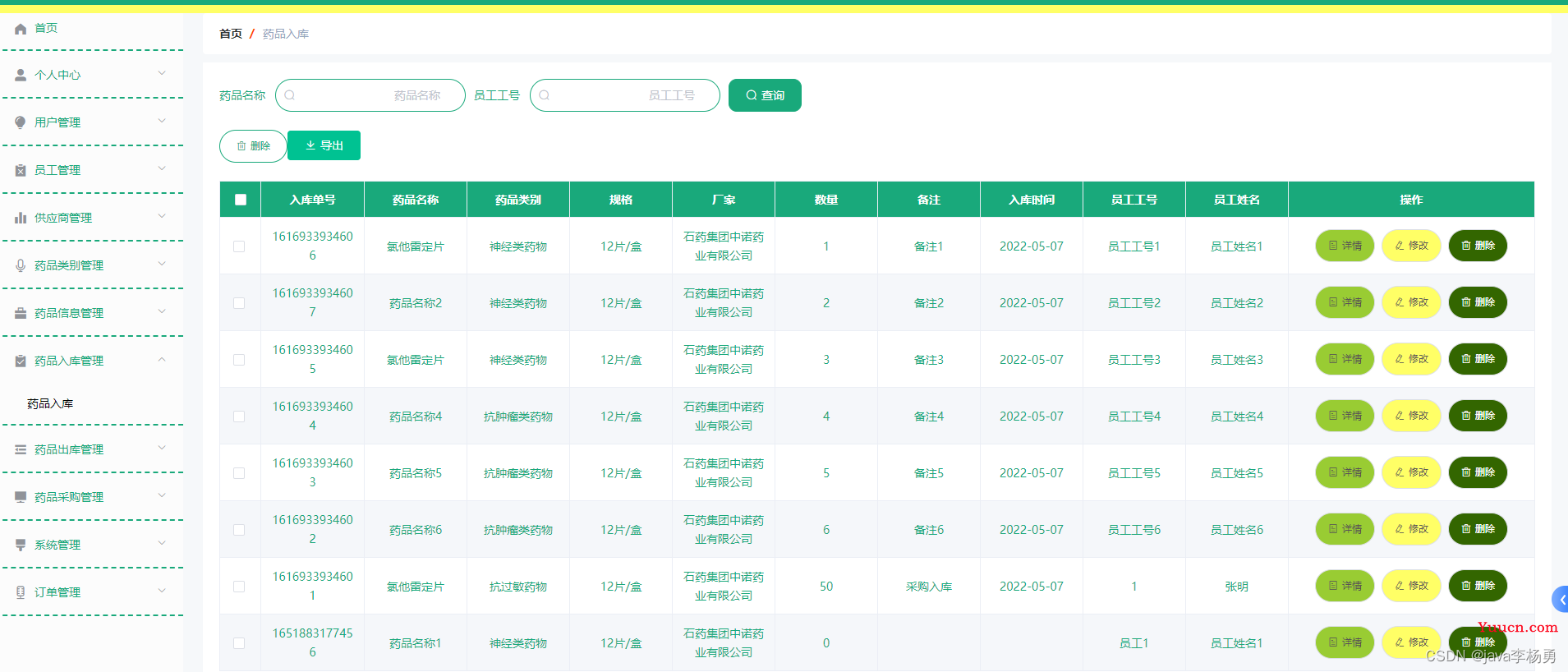This screenshot has height=672, width=1568.
Task: Tick the select-all checkbox in table header
Action: (x=241, y=200)
